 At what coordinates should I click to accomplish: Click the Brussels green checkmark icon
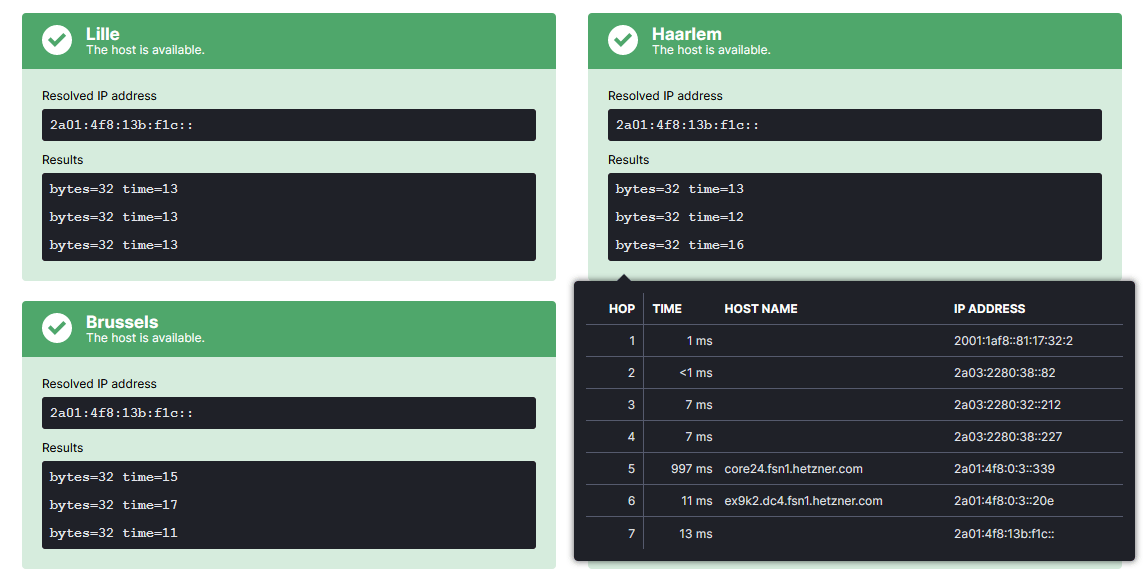[57, 328]
